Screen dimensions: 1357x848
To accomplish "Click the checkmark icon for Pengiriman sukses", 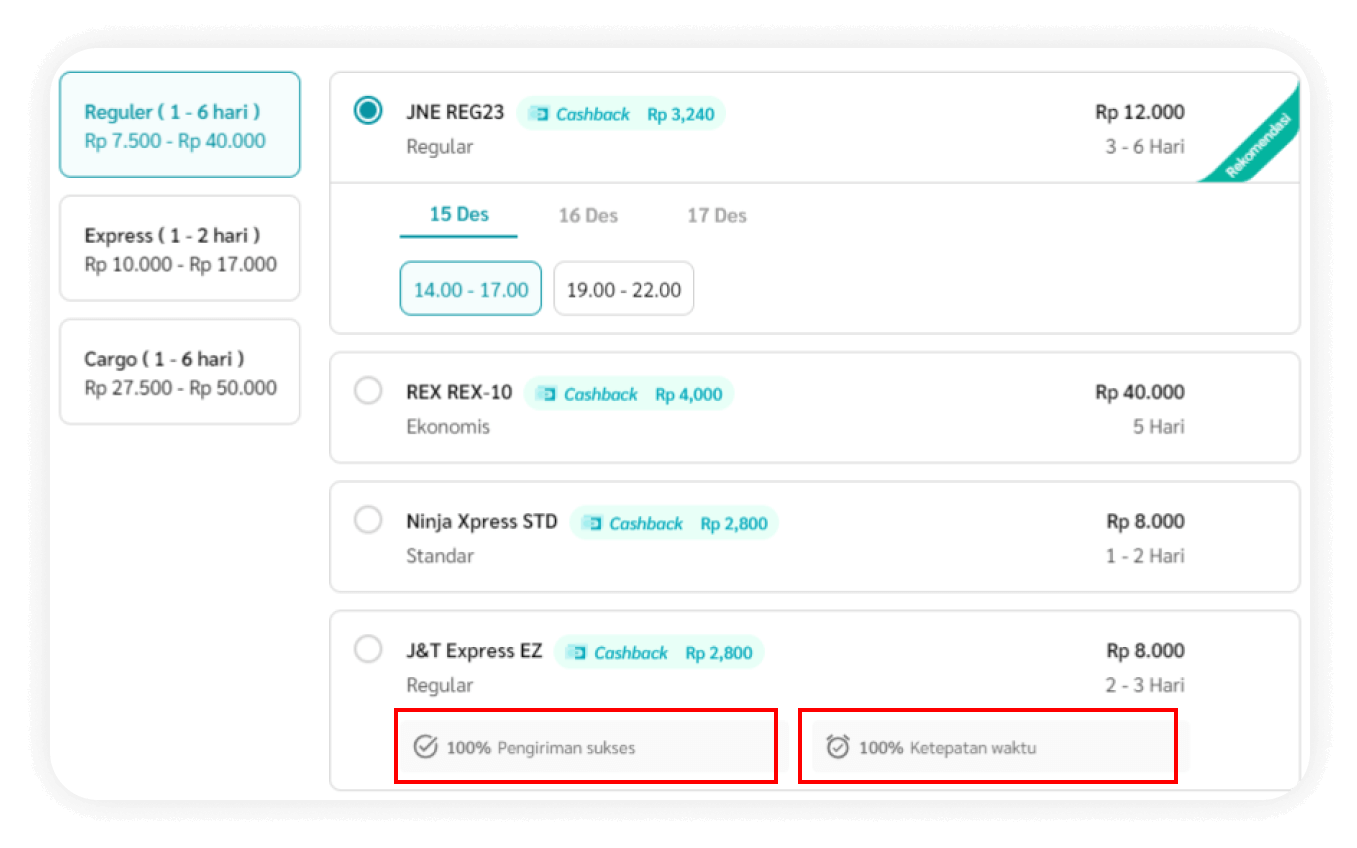I will (x=426, y=746).
